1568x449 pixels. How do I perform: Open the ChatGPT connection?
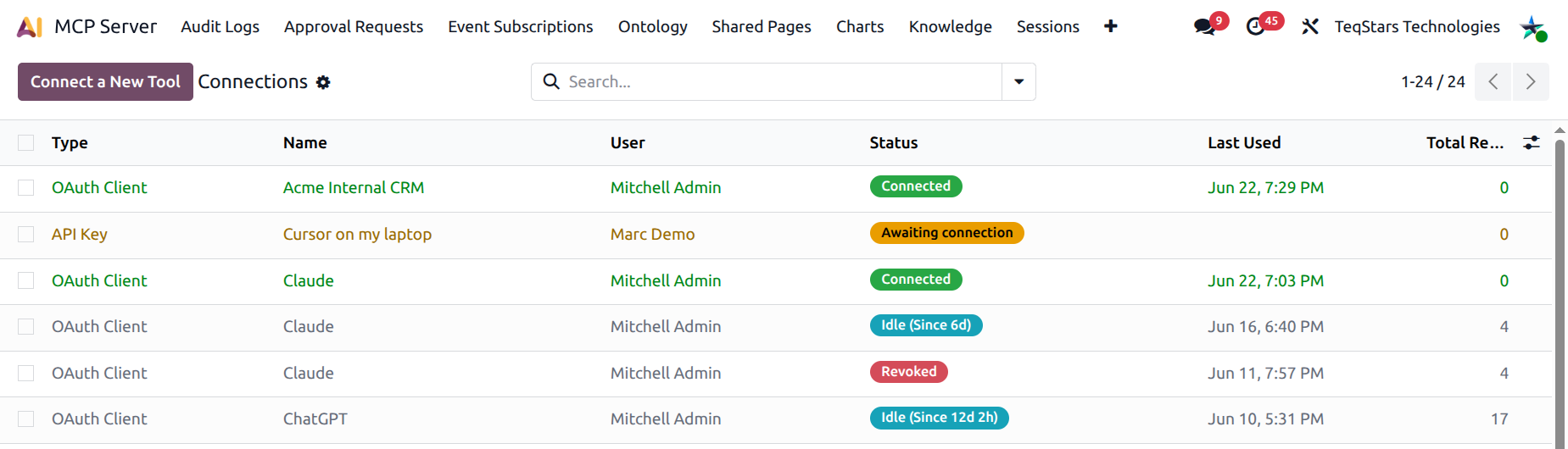click(315, 419)
